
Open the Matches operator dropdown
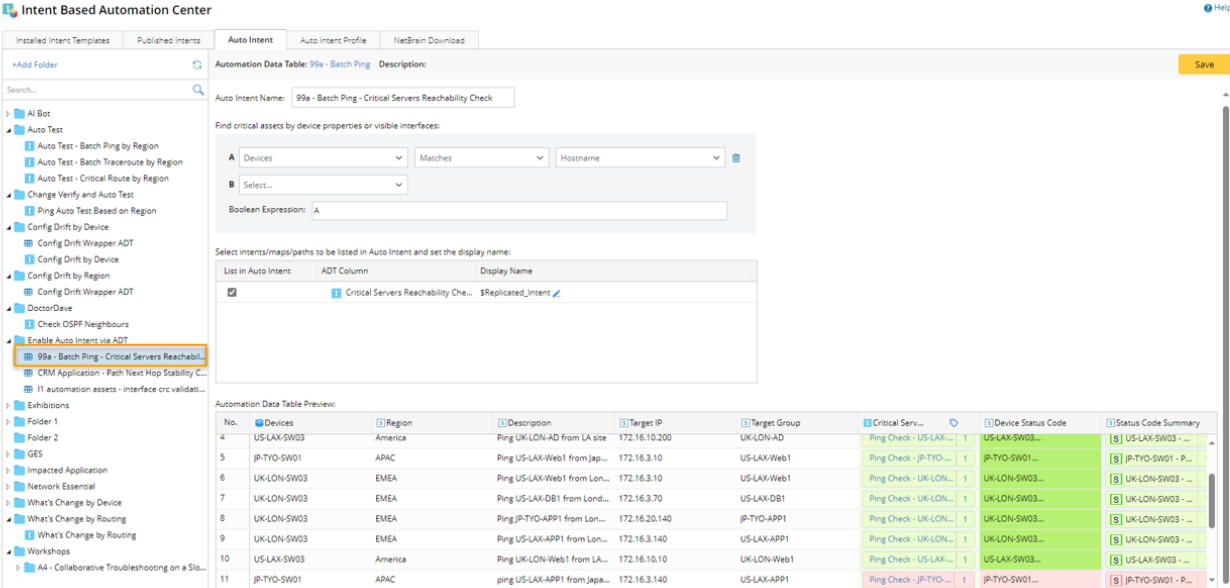pos(483,158)
